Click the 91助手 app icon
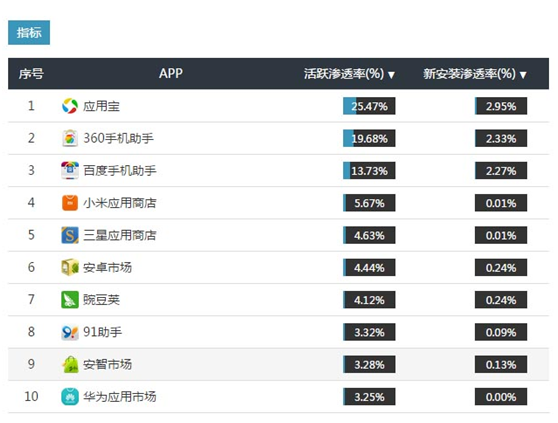Image resolution: width=558 pixels, height=423 pixels. click(70, 332)
